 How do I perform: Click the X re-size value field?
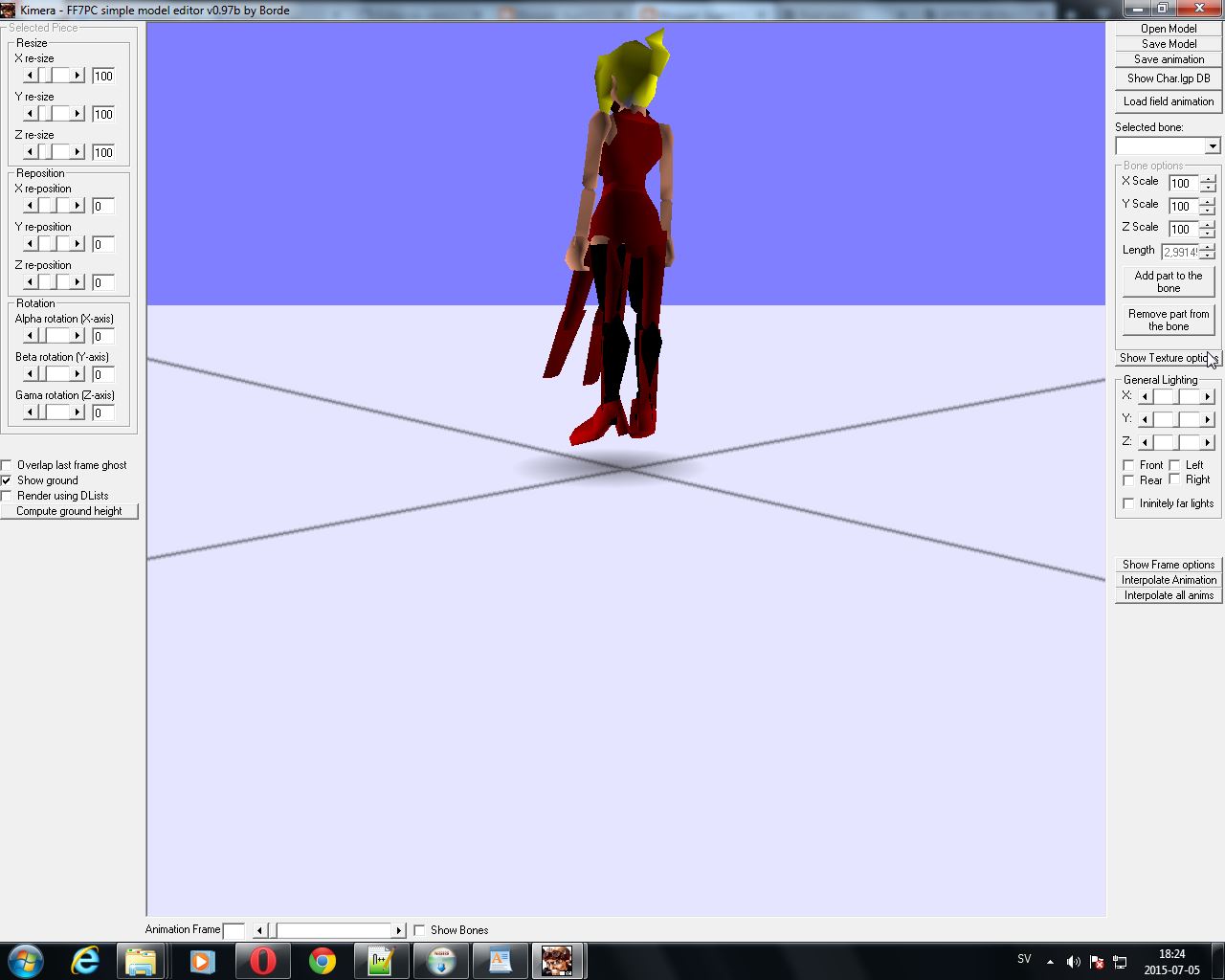[103, 76]
